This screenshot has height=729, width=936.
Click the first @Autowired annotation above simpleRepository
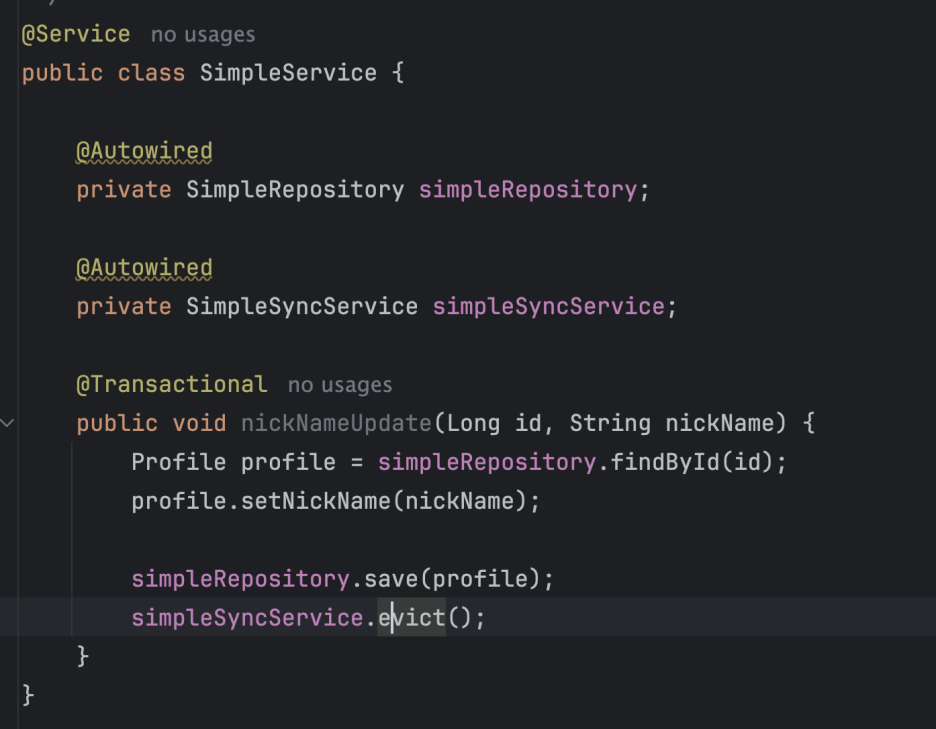point(144,151)
